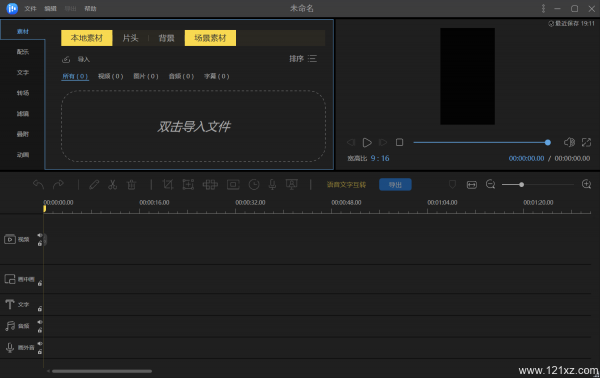Click the zoom out magnifier on timeline
The image size is (600, 378).
[x=491, y=184]
